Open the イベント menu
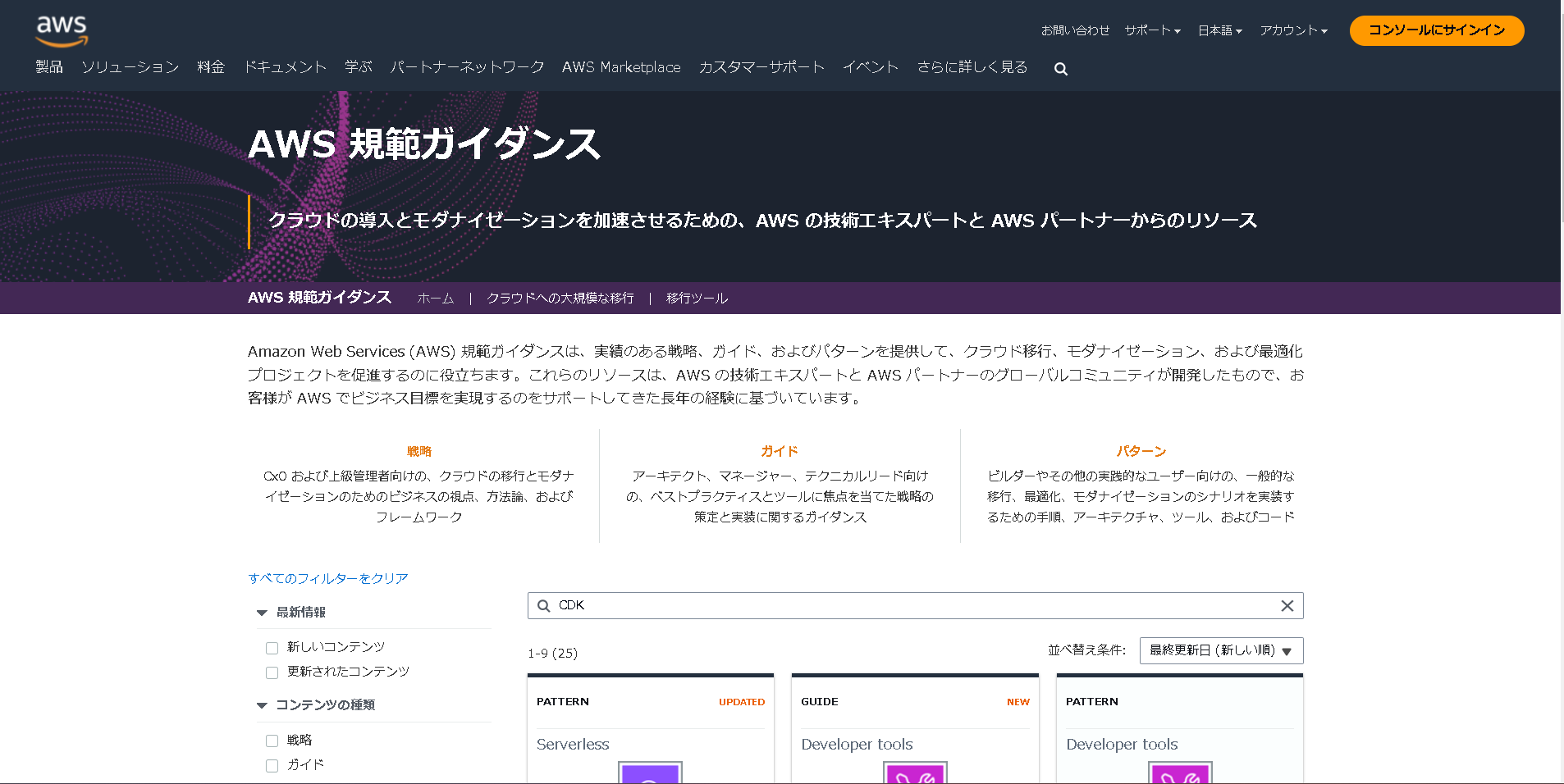 coord(871,67)
